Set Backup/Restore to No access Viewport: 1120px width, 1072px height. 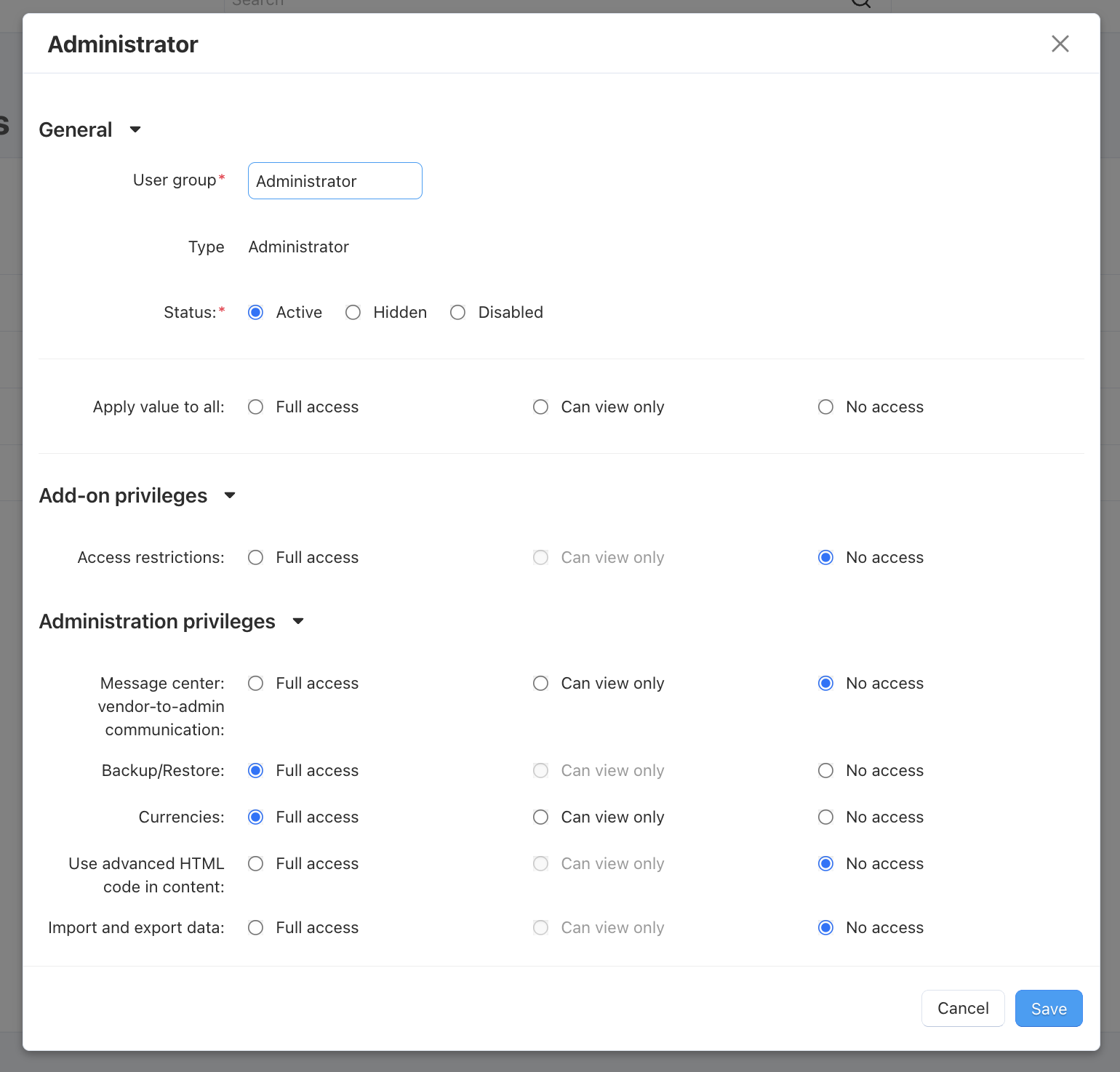point(825,771)
